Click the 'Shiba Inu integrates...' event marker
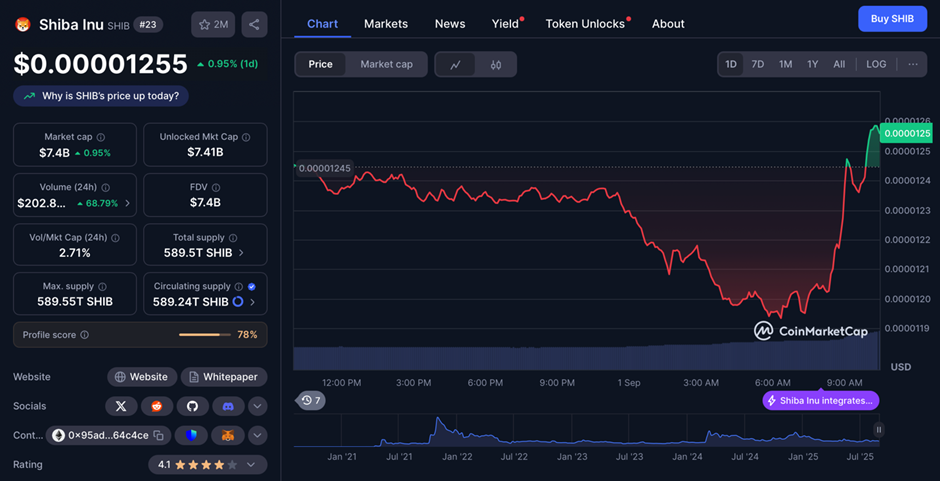 (821, 400)
